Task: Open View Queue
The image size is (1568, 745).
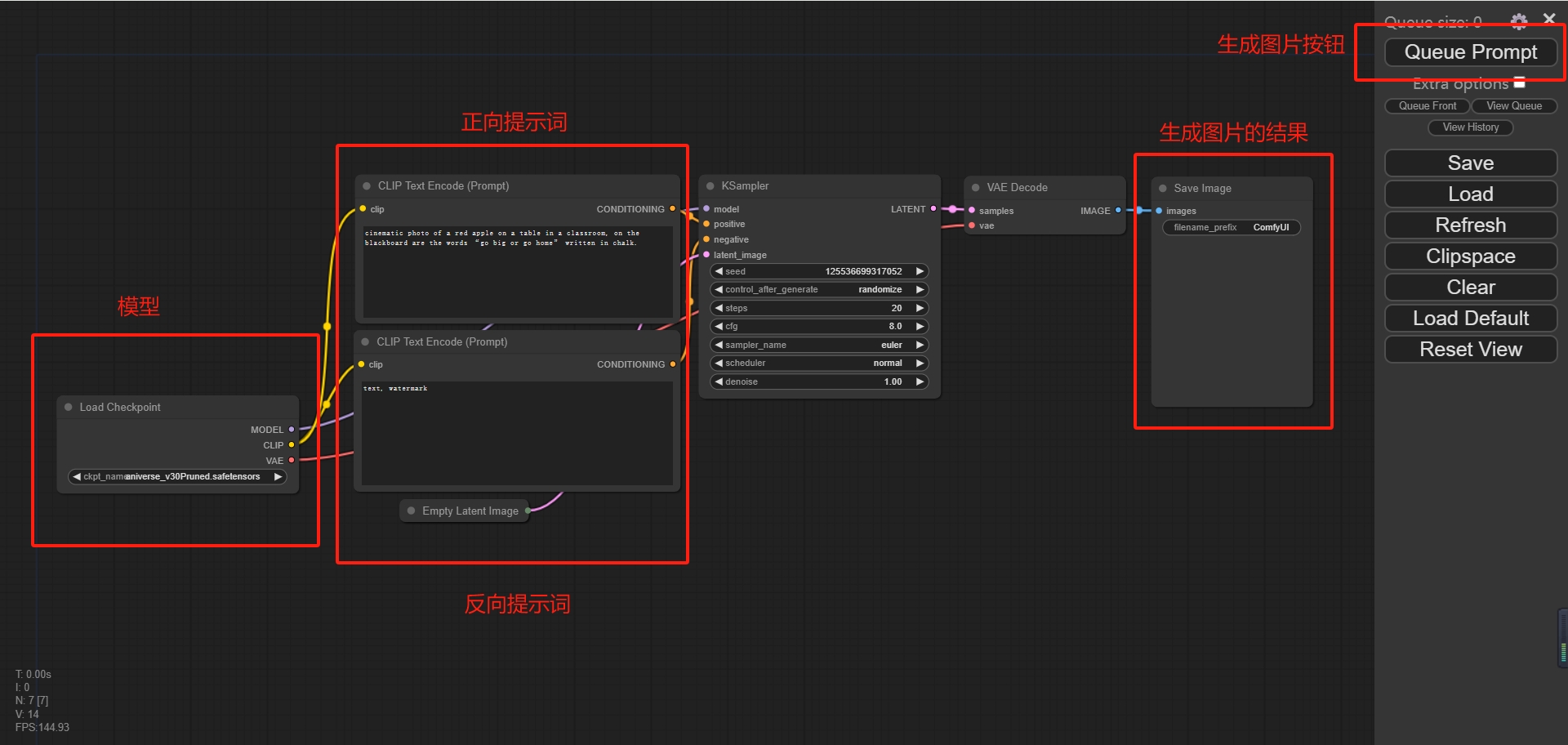Action: (1514, 106)
